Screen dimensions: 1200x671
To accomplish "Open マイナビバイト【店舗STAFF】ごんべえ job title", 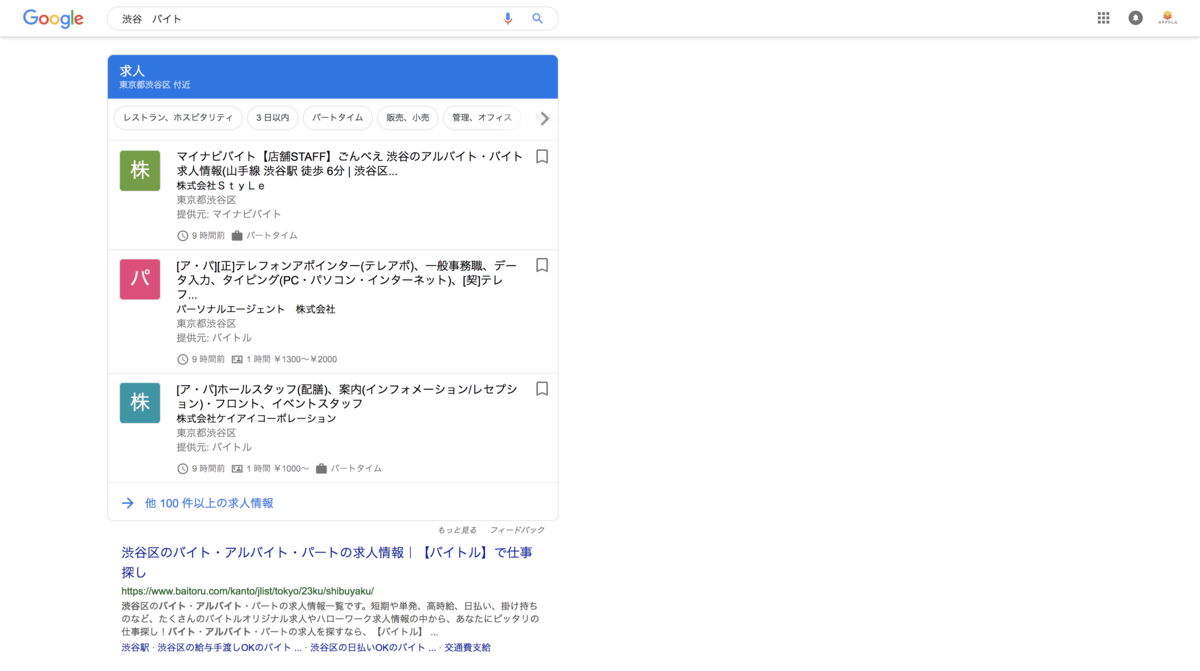I will tap(350, 164).
